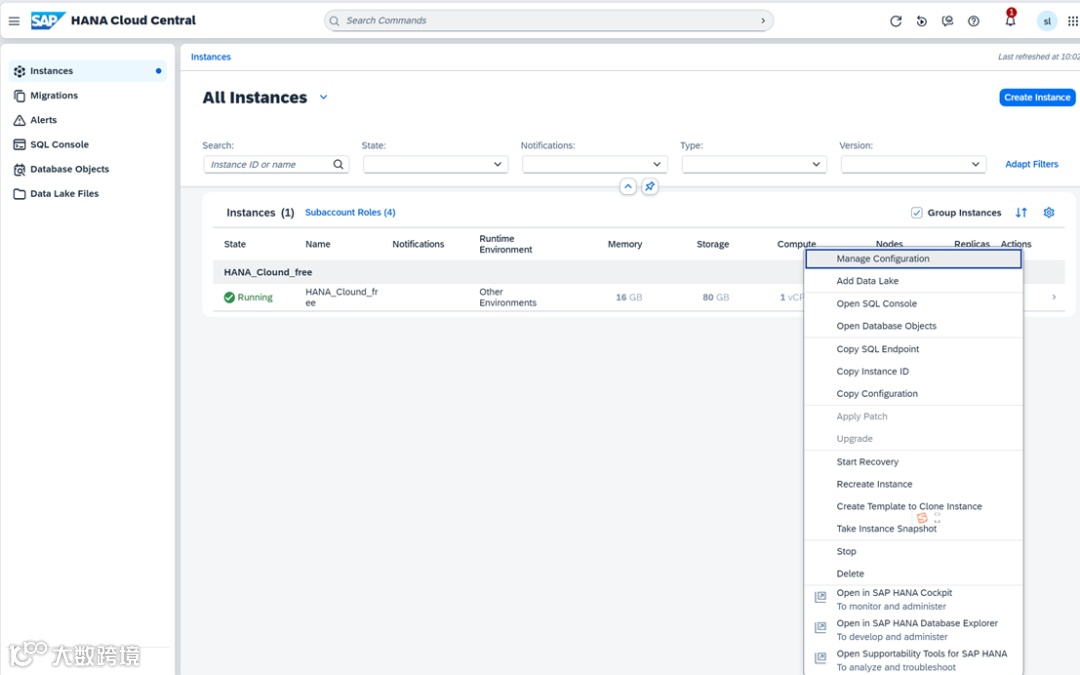Open the user avatar menu
The height and width of the screenshot is (675, 1080).
(1046, 21)
